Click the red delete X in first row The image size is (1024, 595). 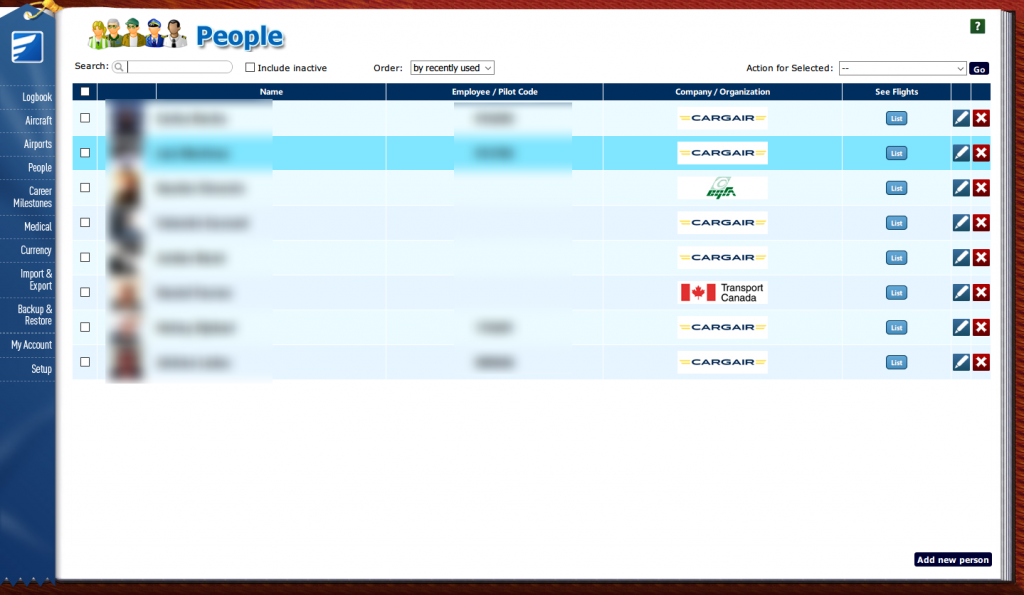point(981,118)
